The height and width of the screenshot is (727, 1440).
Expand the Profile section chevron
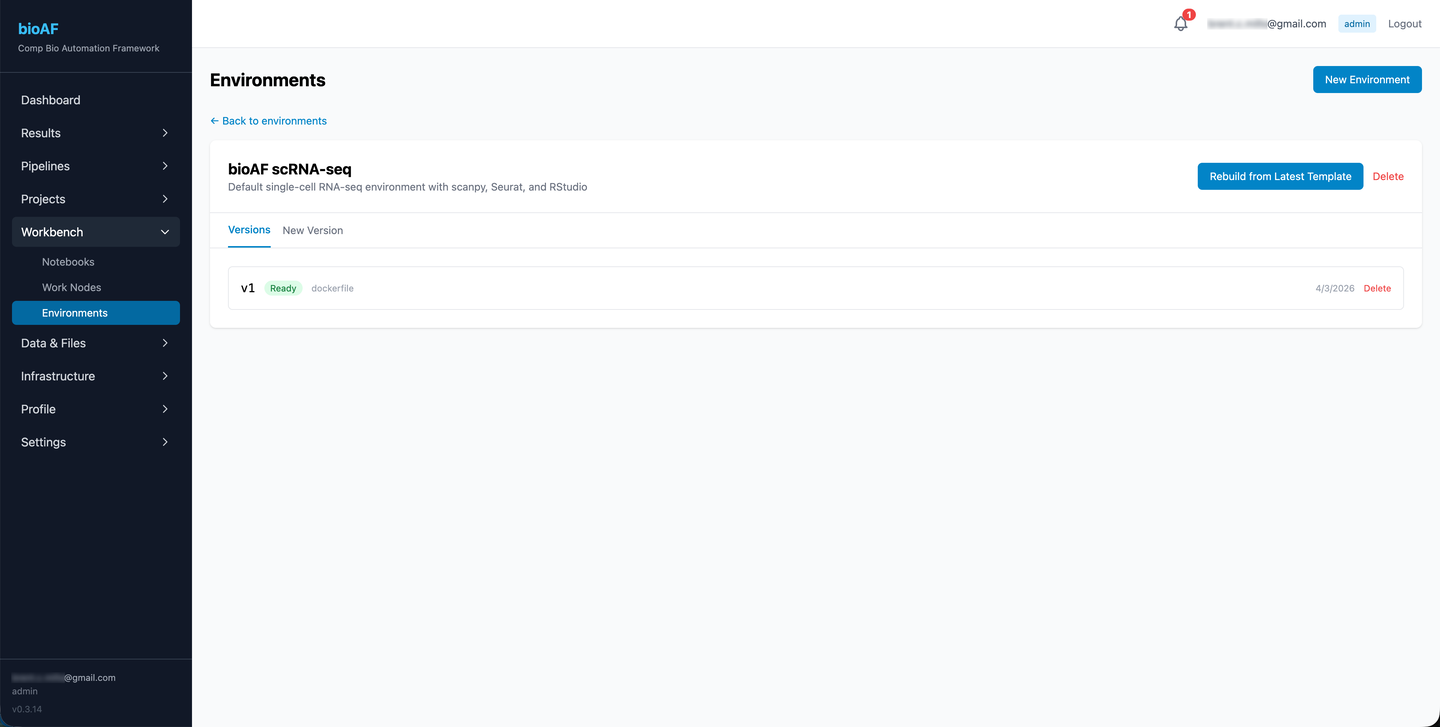pos(165,409)
